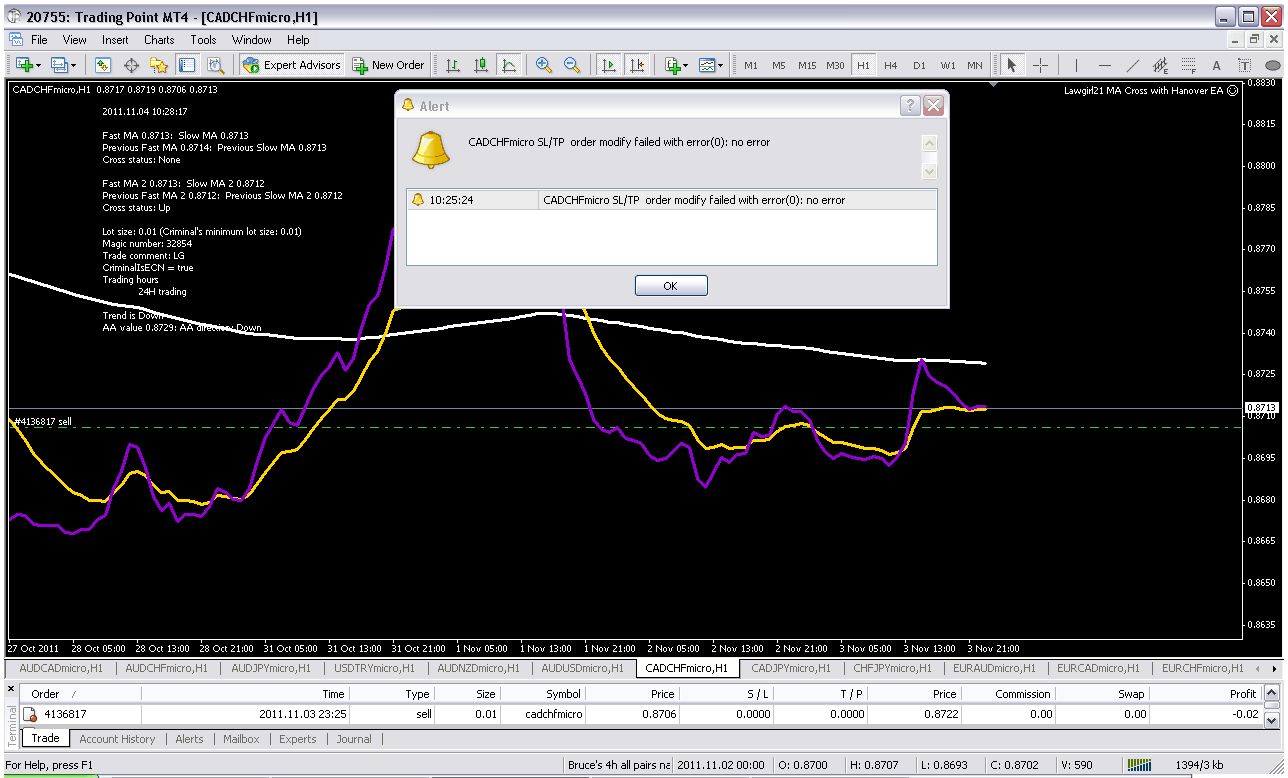Click terminal panel scroll-up arrow
The image size is (1288, 778).
pyautogui.click(x=1272, y=692)
